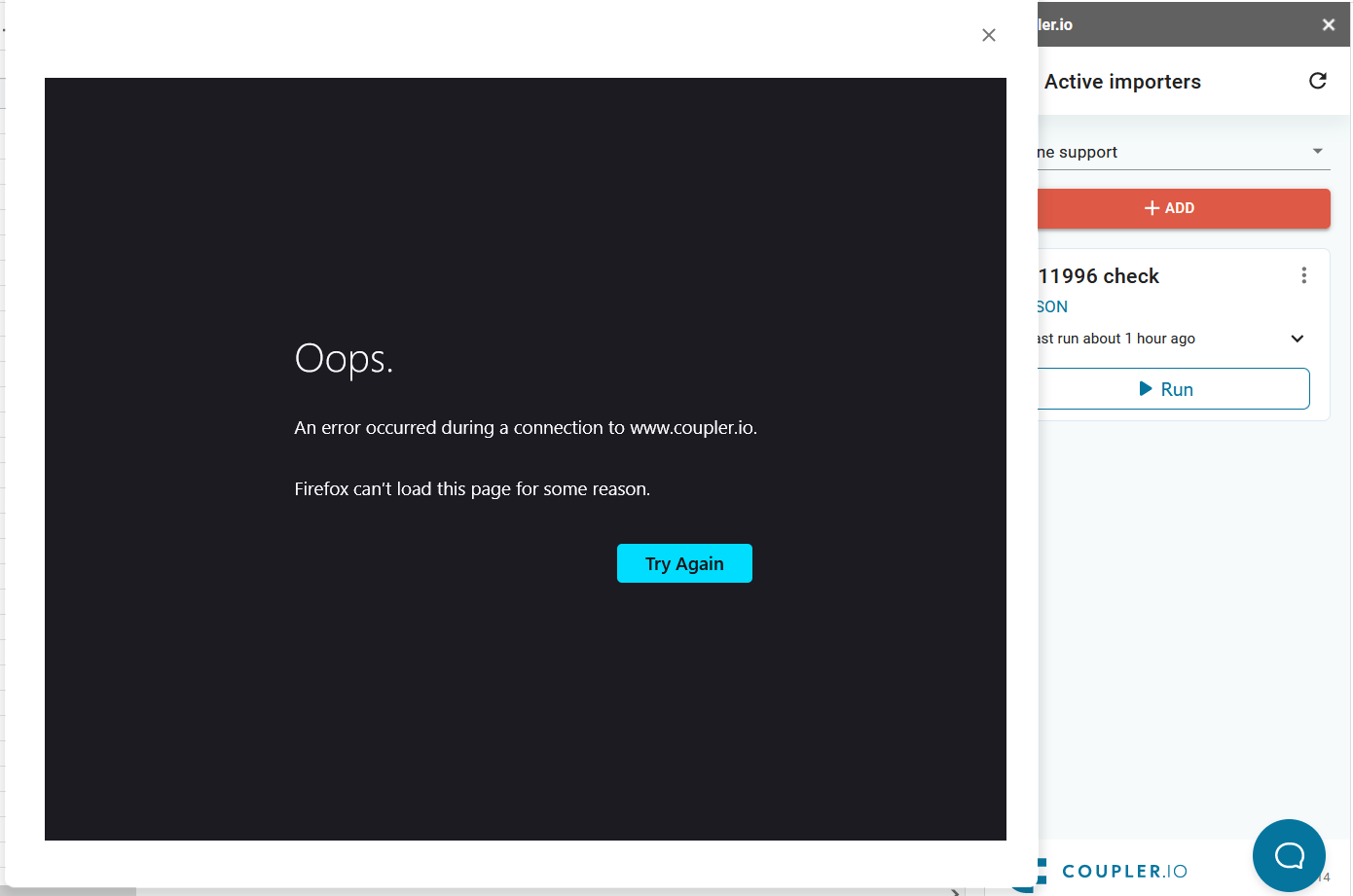The height and width of the screenshot is (896, 1353).
Task: Click the www.coupler.io connection error message
Action: point(526,428)
